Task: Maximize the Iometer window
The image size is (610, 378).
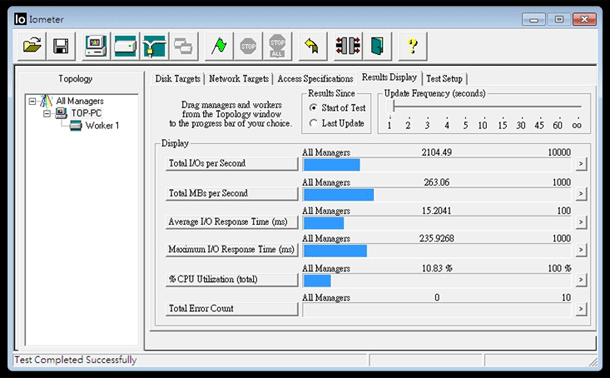Action: pos(559,19)
